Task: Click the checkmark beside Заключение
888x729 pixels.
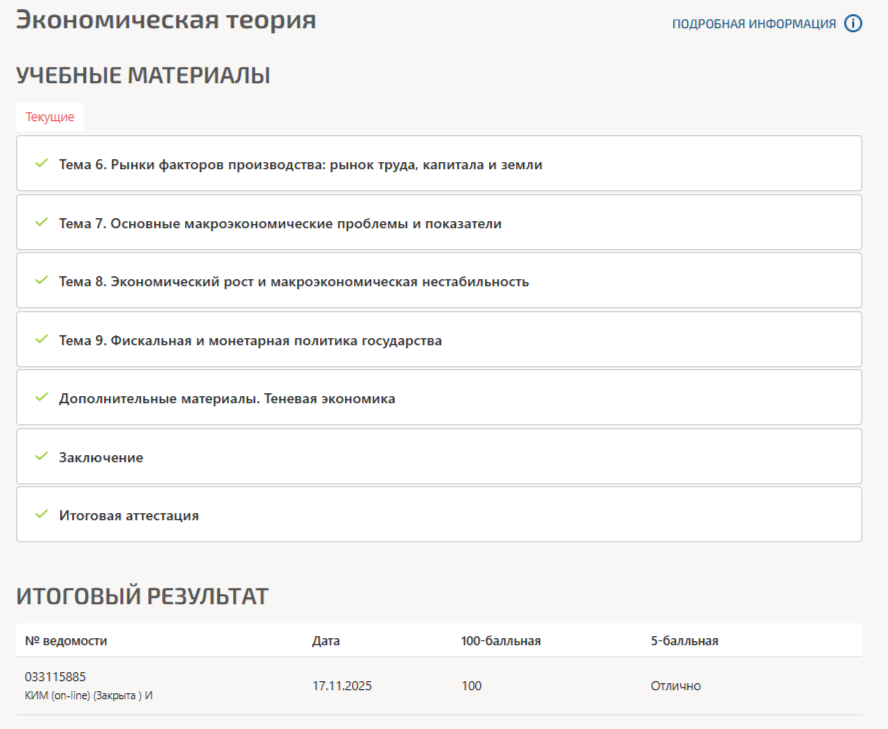Action: (x=41, y=456)
